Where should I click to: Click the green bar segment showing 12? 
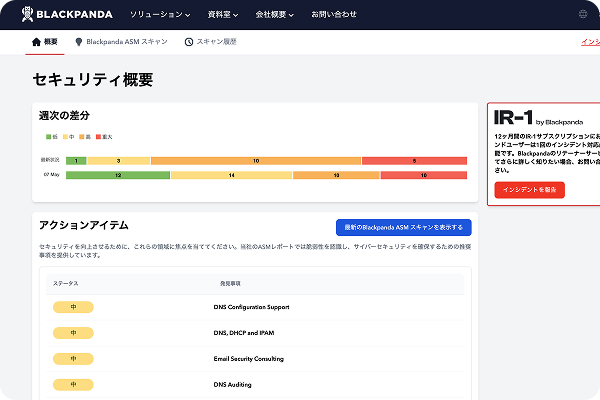click(x=118, y=175)
